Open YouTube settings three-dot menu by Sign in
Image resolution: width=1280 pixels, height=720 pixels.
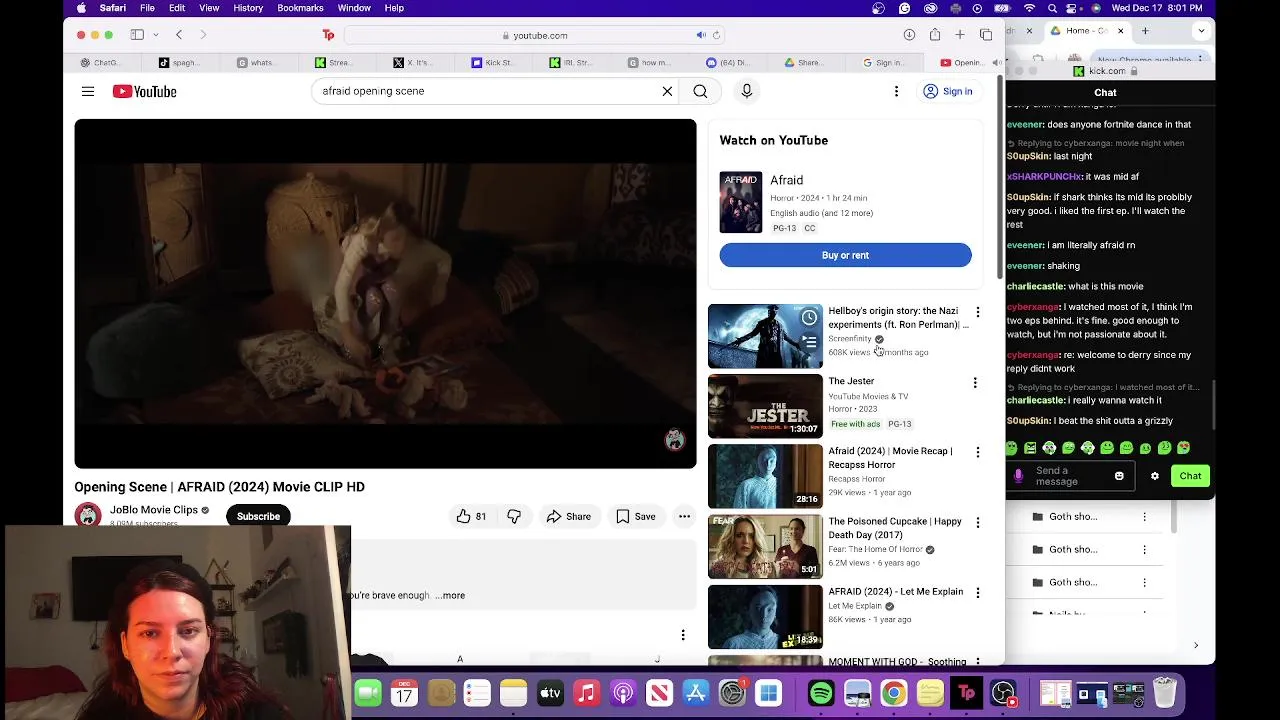point(896,91)
